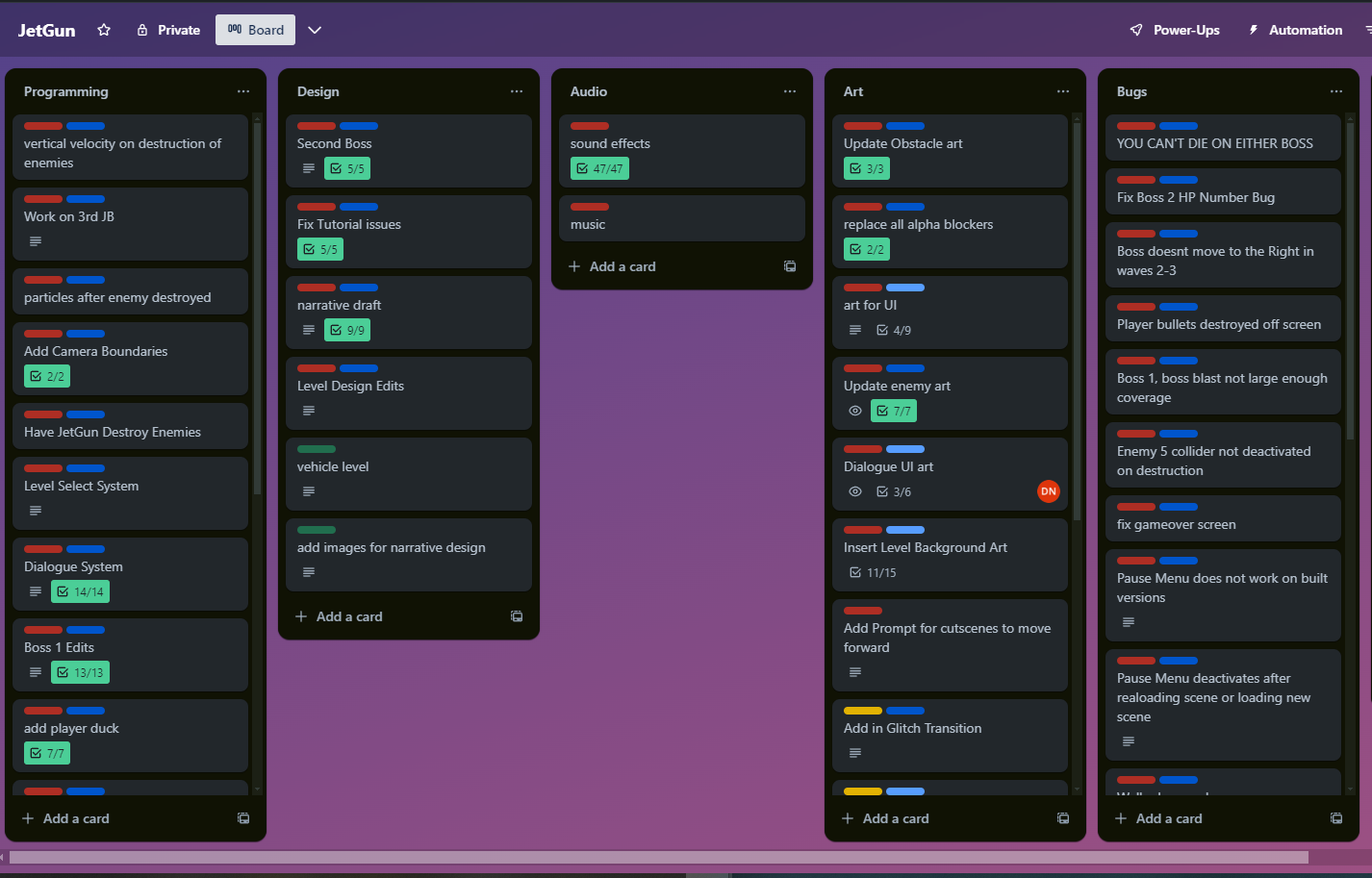This screenshot has height=878, width=1372.
Task: Create card from template in Design list
Action: pyautogui.click(x=517, y=616)
